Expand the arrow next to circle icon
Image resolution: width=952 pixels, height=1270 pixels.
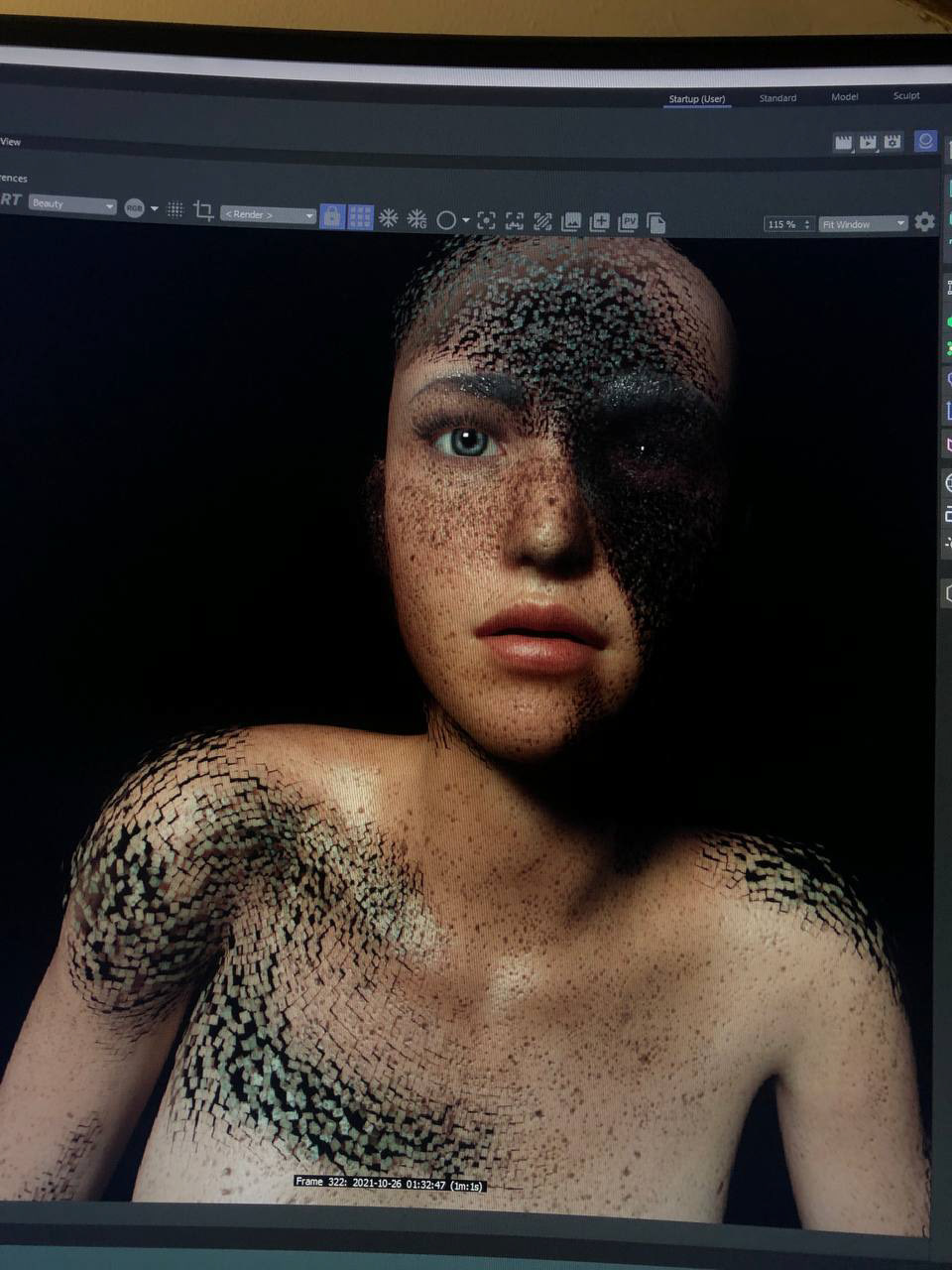(465, 221)
